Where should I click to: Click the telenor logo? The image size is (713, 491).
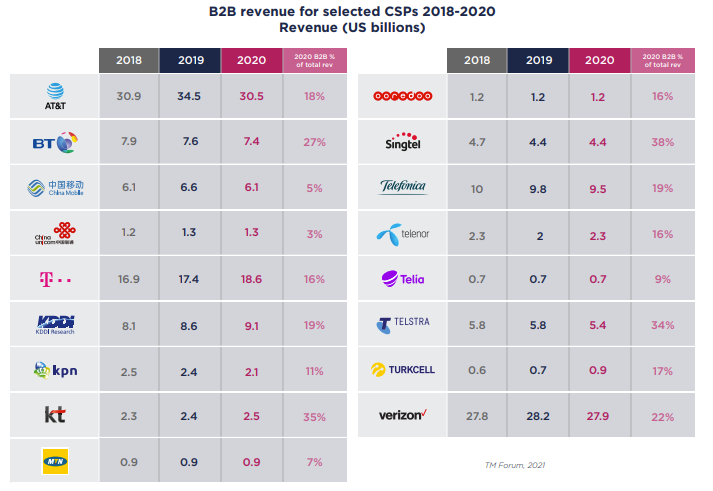pyautogui.click(x=402, y=234)
